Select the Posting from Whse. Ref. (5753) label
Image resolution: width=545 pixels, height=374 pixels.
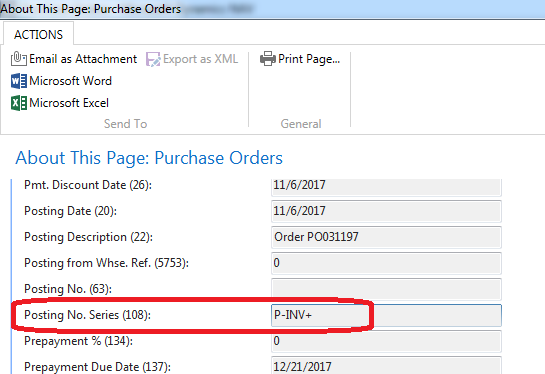pos(106,263)
